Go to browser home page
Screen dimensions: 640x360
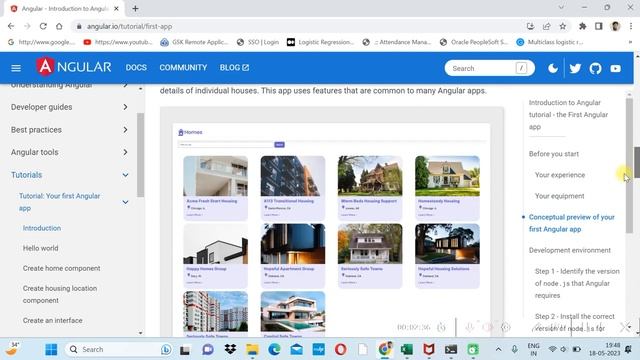click(59, 26)
